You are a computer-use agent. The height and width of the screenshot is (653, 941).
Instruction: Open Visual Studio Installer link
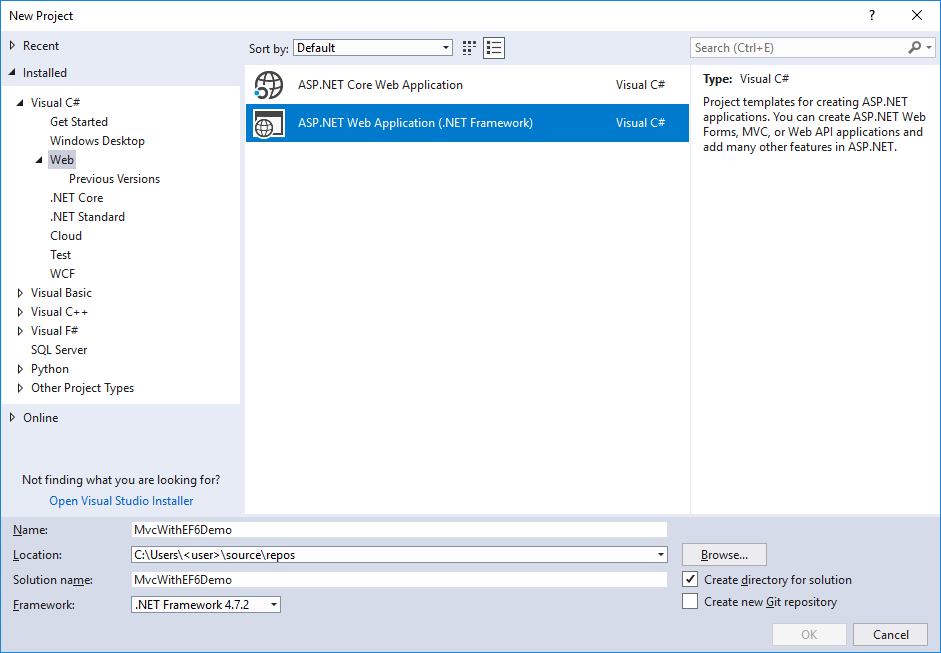click(x=121, y=501)
